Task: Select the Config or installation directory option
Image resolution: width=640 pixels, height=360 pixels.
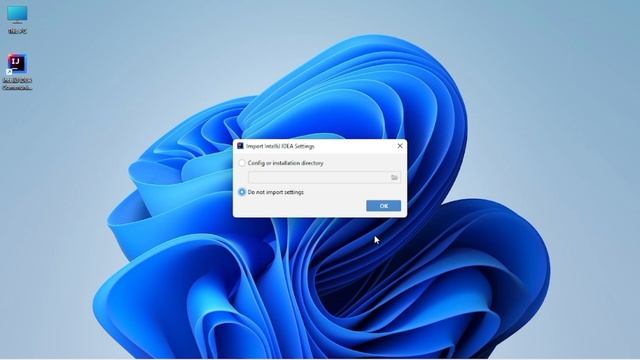Action: coord(242,163)
